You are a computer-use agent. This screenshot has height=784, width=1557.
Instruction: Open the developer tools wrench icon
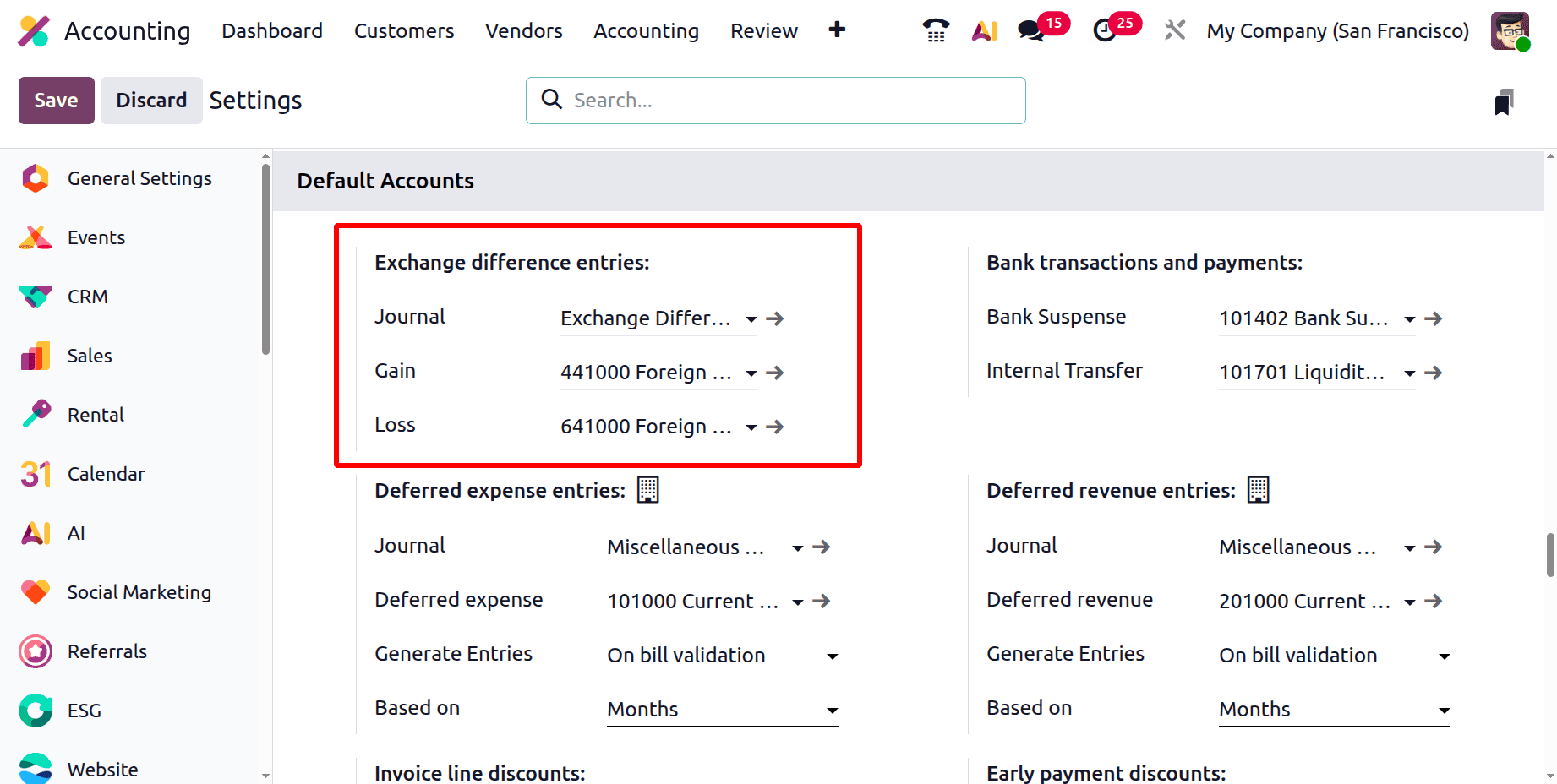point(1174,30)
